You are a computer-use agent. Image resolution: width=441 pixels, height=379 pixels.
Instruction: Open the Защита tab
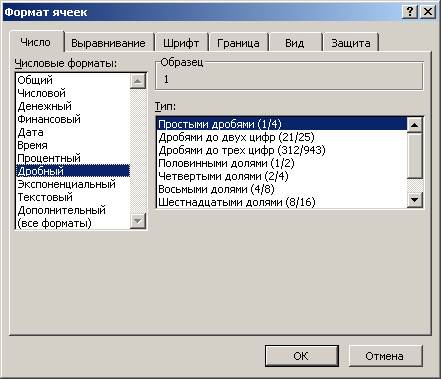click(351, 43)
